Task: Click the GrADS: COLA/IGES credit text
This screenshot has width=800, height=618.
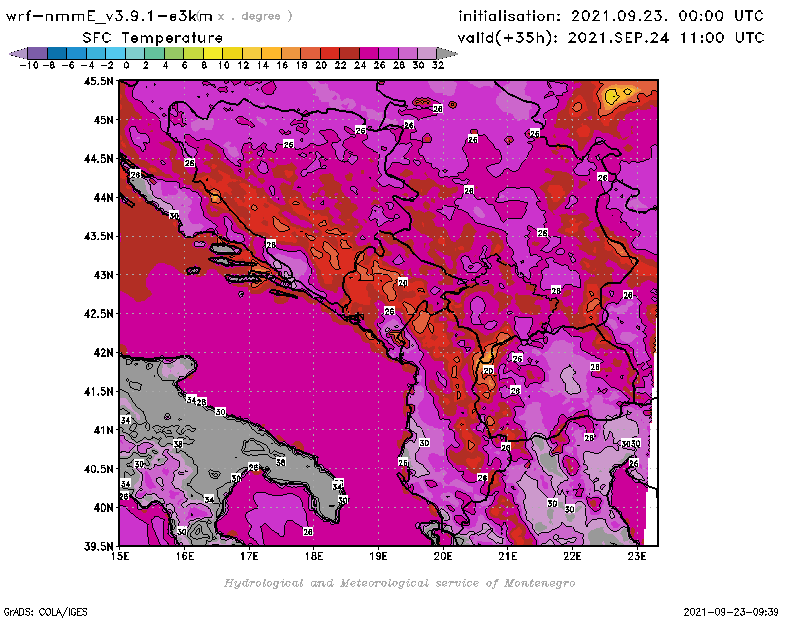Action: click(39, 610)
